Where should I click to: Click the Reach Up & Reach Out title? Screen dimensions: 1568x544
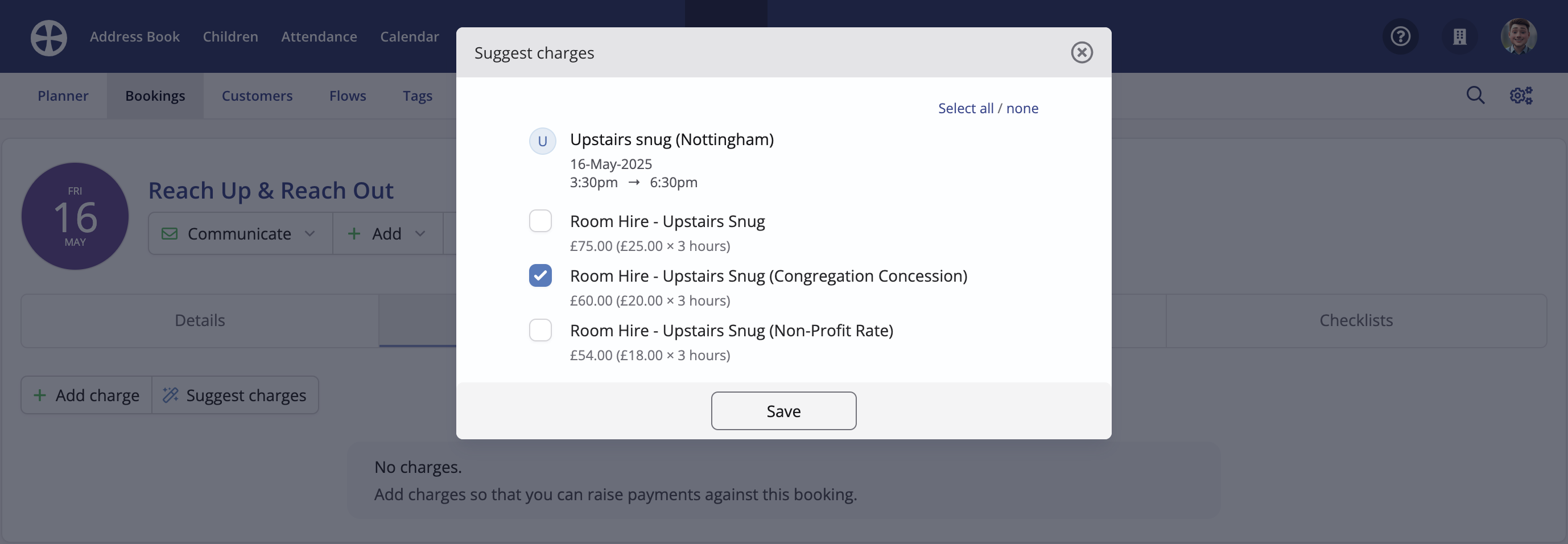[271, 191]
